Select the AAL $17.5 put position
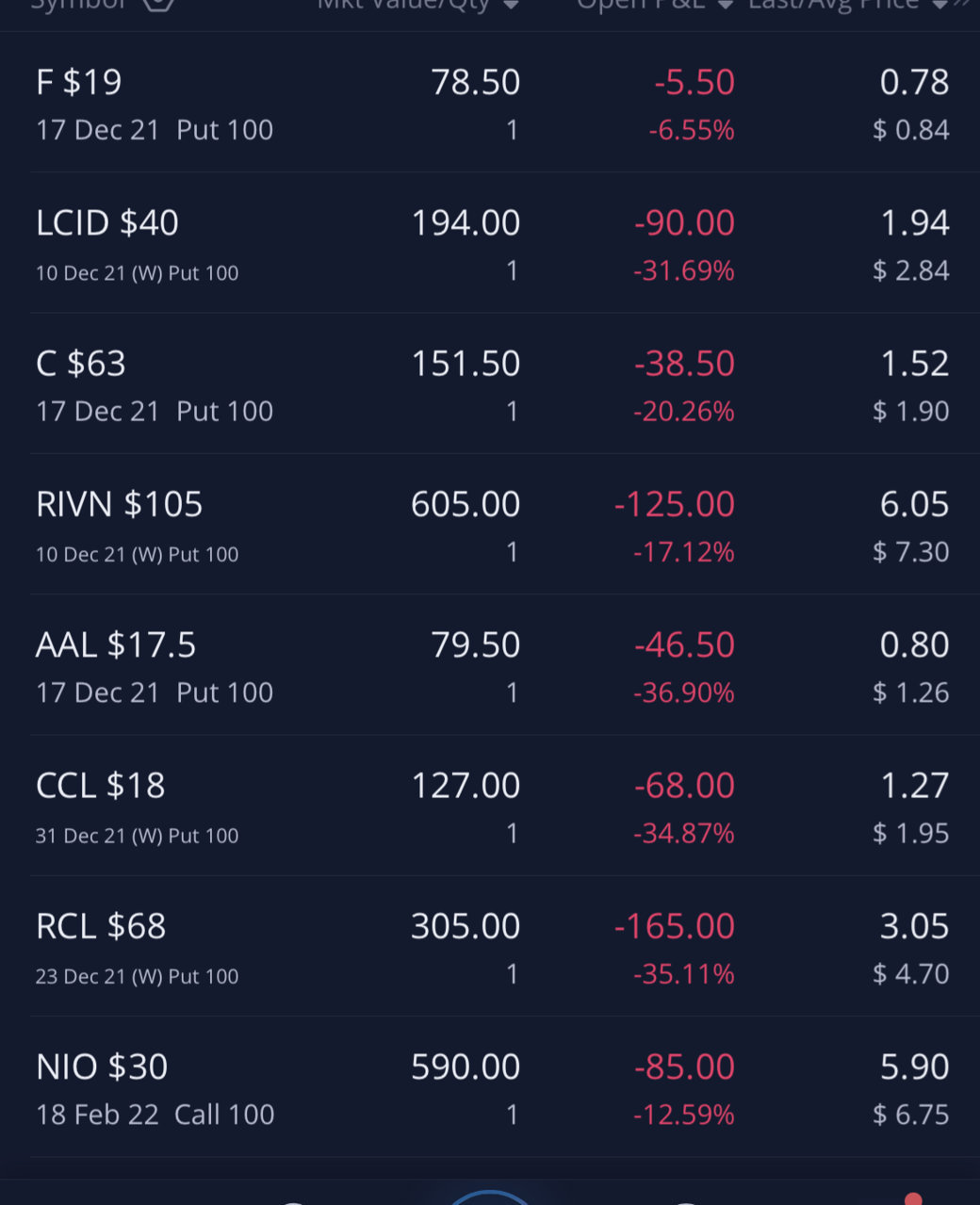This screenshot has width=980, height=1205. 490,665
